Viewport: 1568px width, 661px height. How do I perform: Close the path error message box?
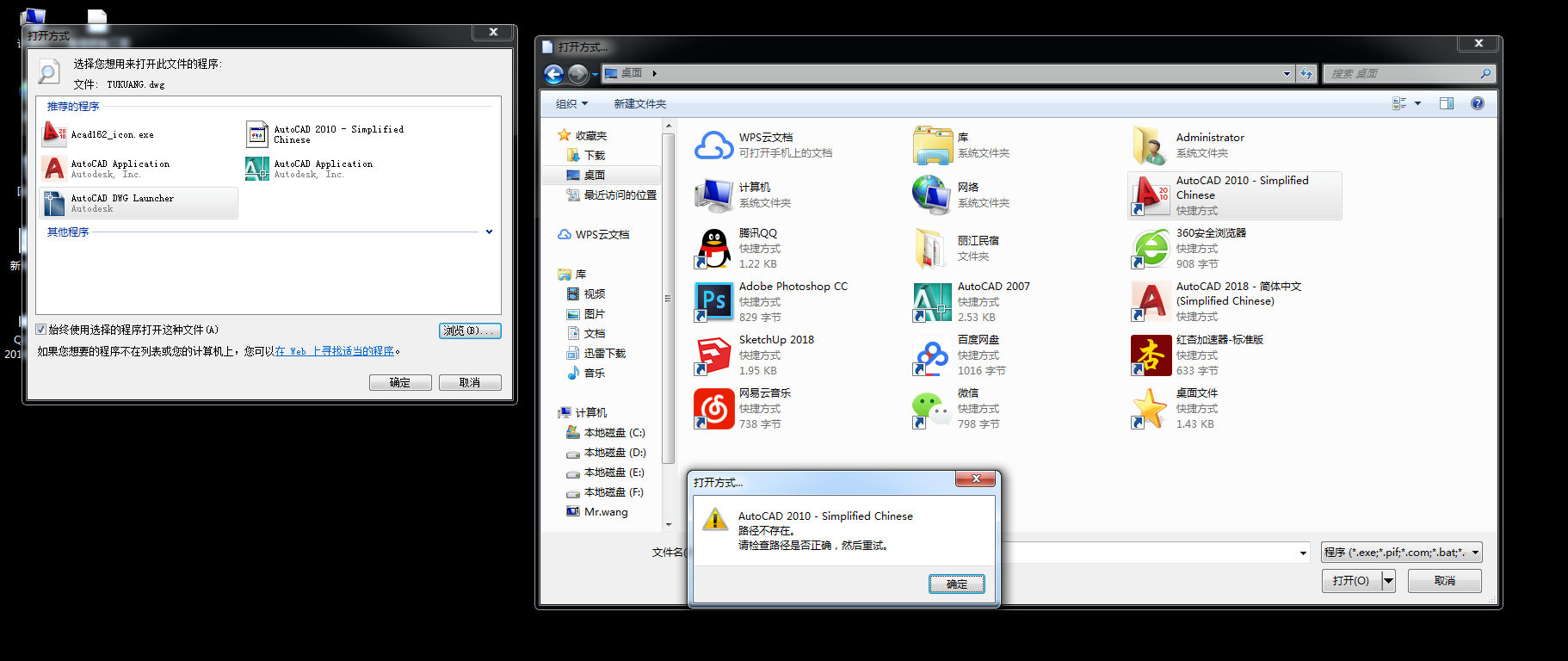[x=976, y=479]
